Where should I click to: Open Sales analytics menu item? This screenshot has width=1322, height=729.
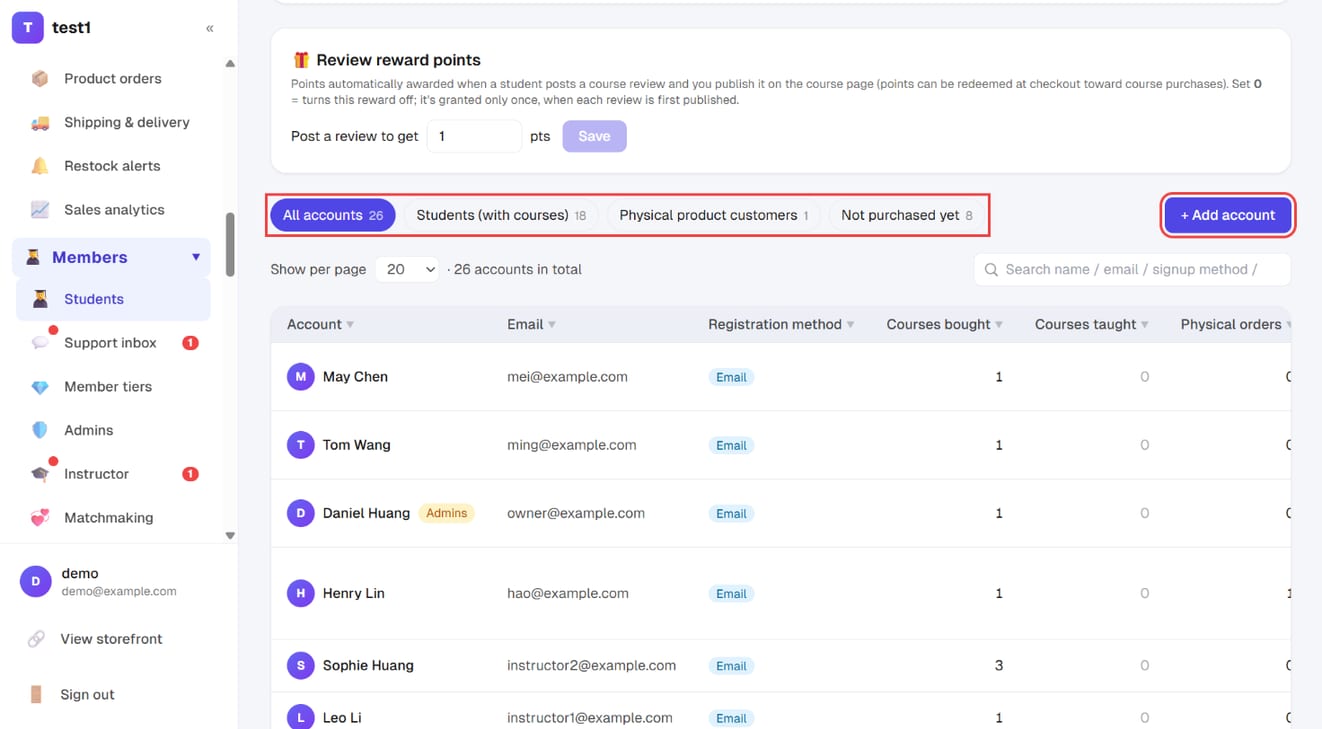(112, 210)
